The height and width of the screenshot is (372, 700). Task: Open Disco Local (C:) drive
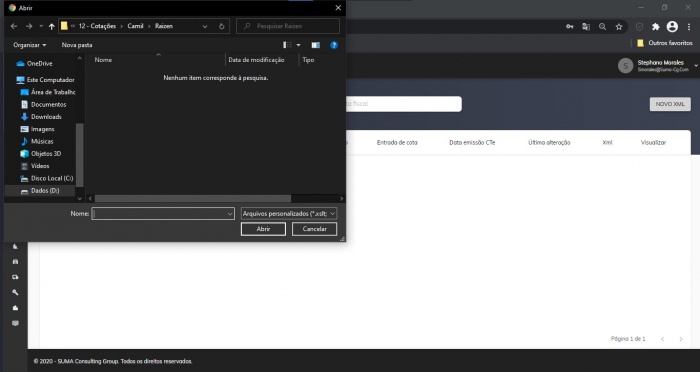[47, 178]
